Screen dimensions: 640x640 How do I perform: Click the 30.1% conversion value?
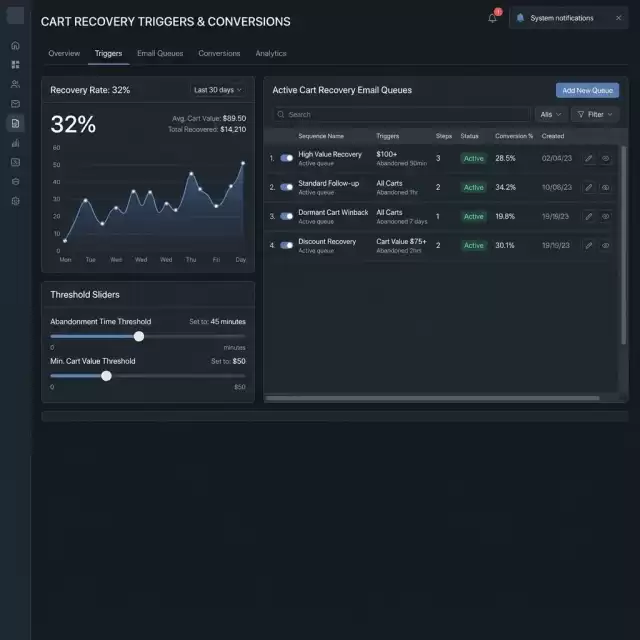click(x=504, y=245)
